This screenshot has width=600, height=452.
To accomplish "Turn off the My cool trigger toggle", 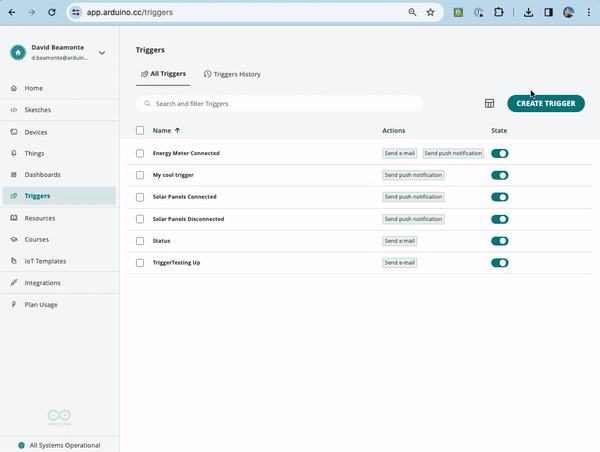I will pyautogui.click(x=500, y=175).
